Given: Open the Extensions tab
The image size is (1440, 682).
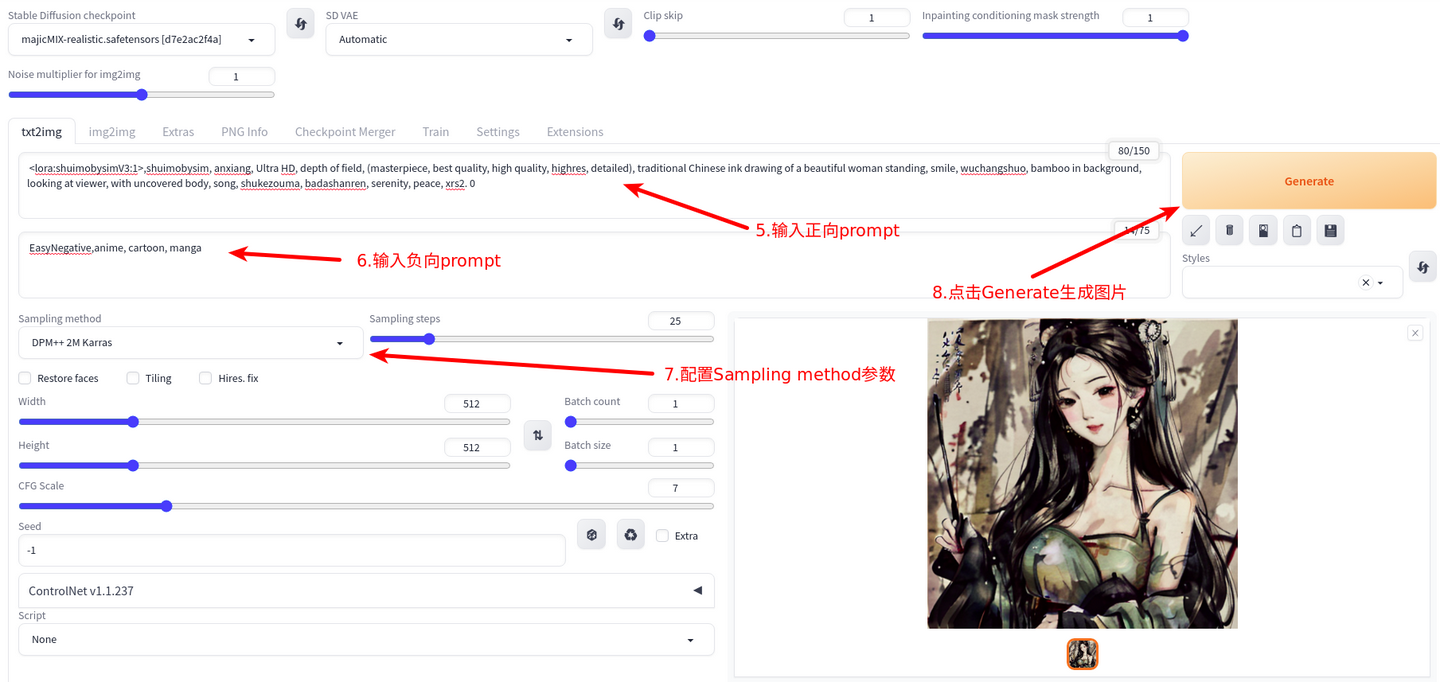Looking at the screenshot, I should 575,132.
